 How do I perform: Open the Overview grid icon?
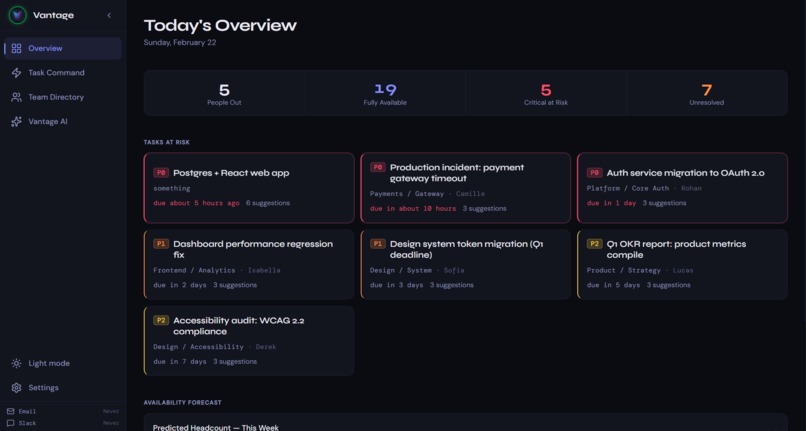click(x=16, y=48)
